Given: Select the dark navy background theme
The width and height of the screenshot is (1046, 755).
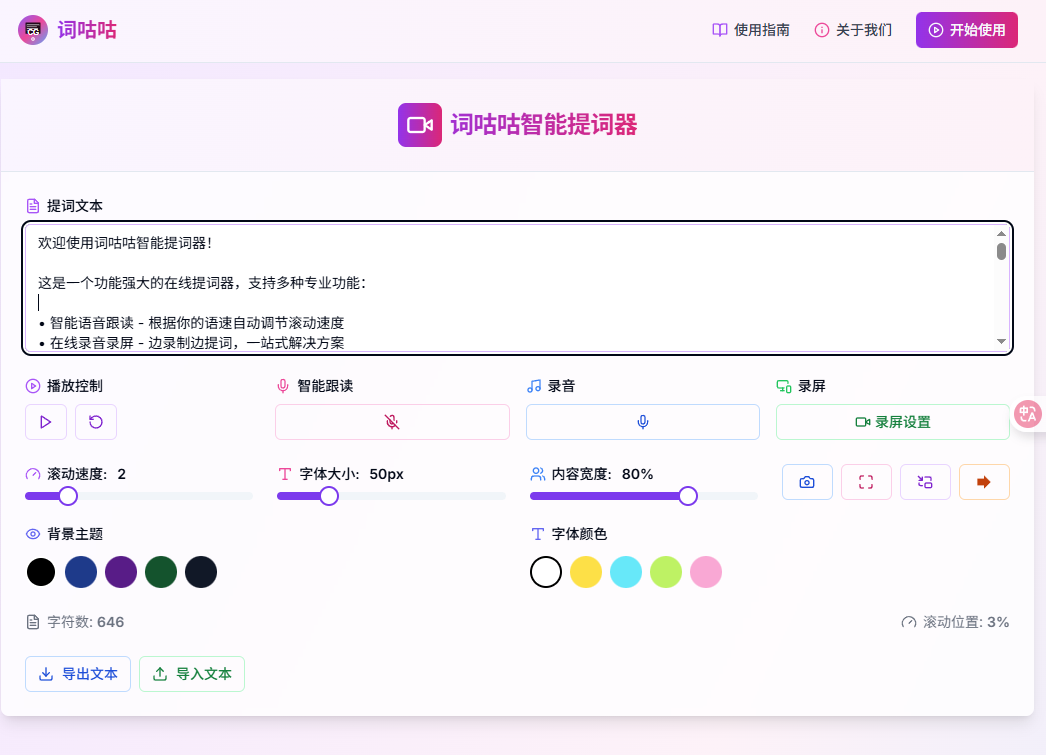Looking at the screenshot, I should tap(201, 571).
